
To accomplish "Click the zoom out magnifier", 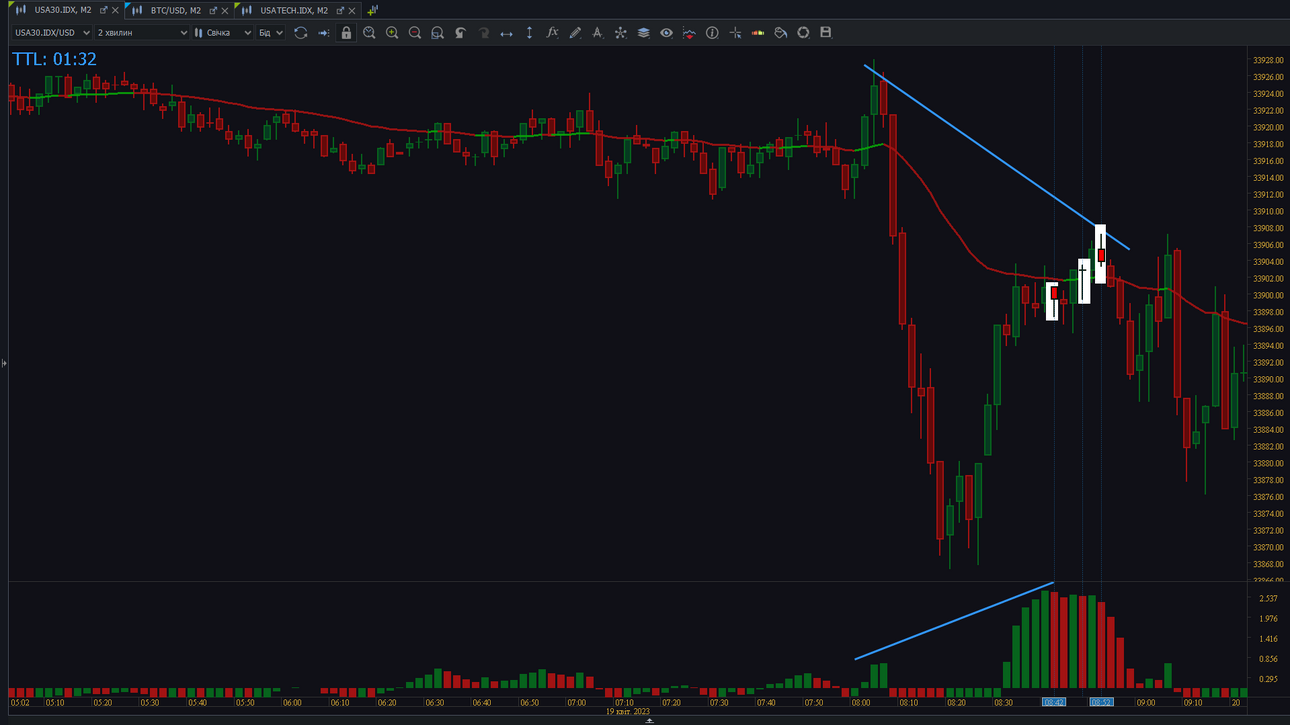I will [x=415, y=33].
